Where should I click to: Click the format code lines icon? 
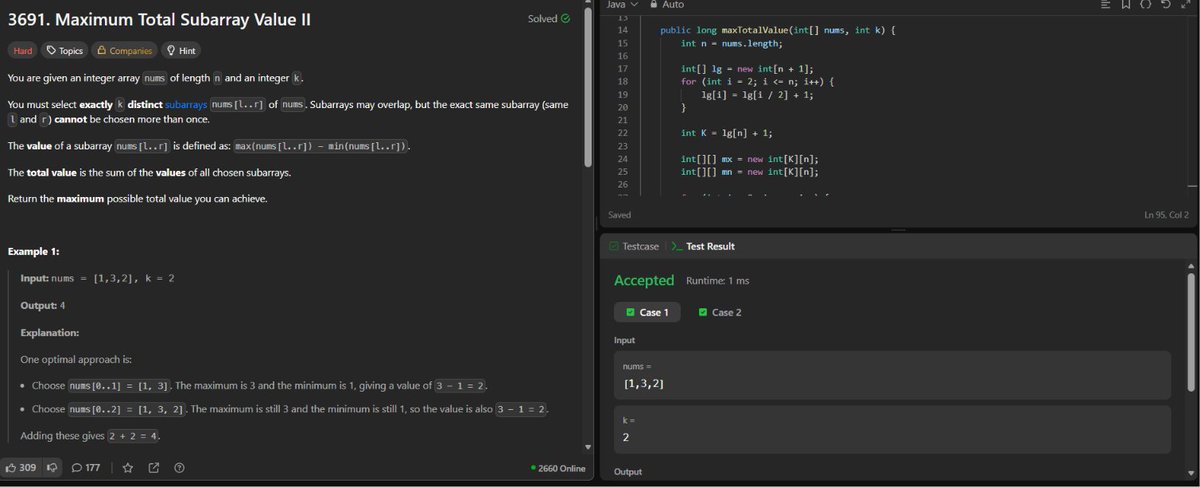click(x=1105, y=5)
